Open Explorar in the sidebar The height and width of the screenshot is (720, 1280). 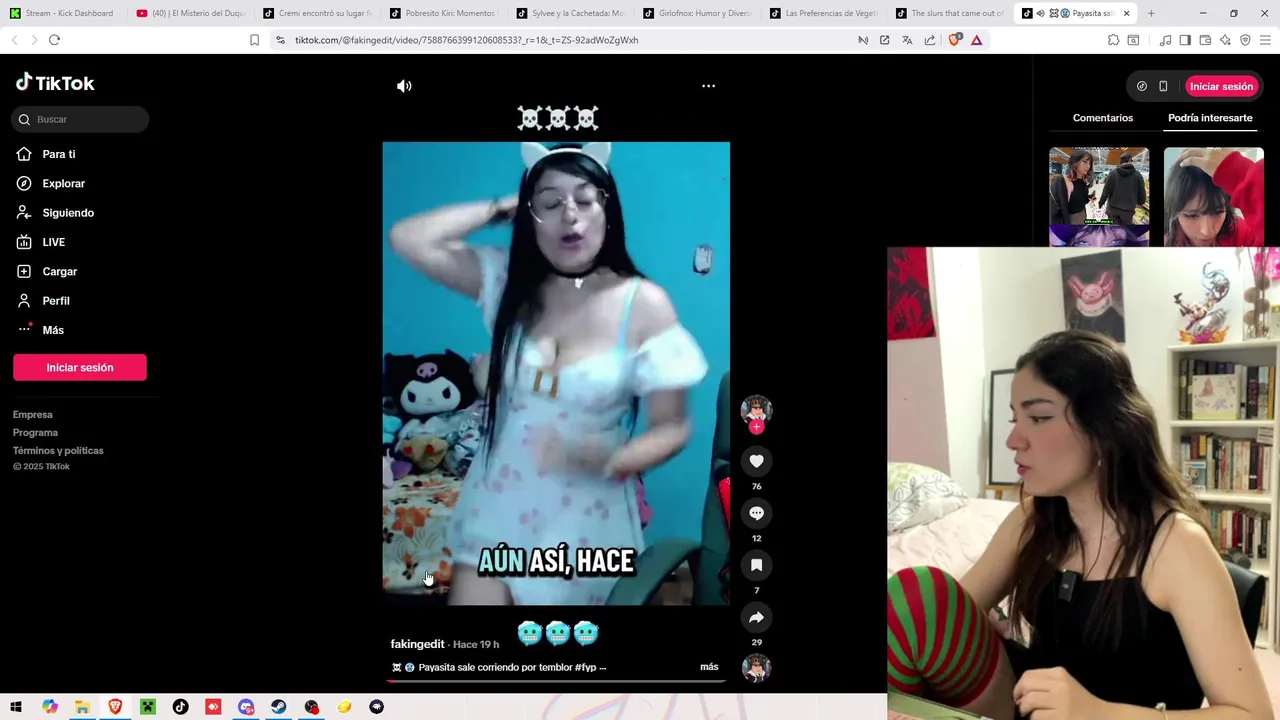(x=51, y=183)
